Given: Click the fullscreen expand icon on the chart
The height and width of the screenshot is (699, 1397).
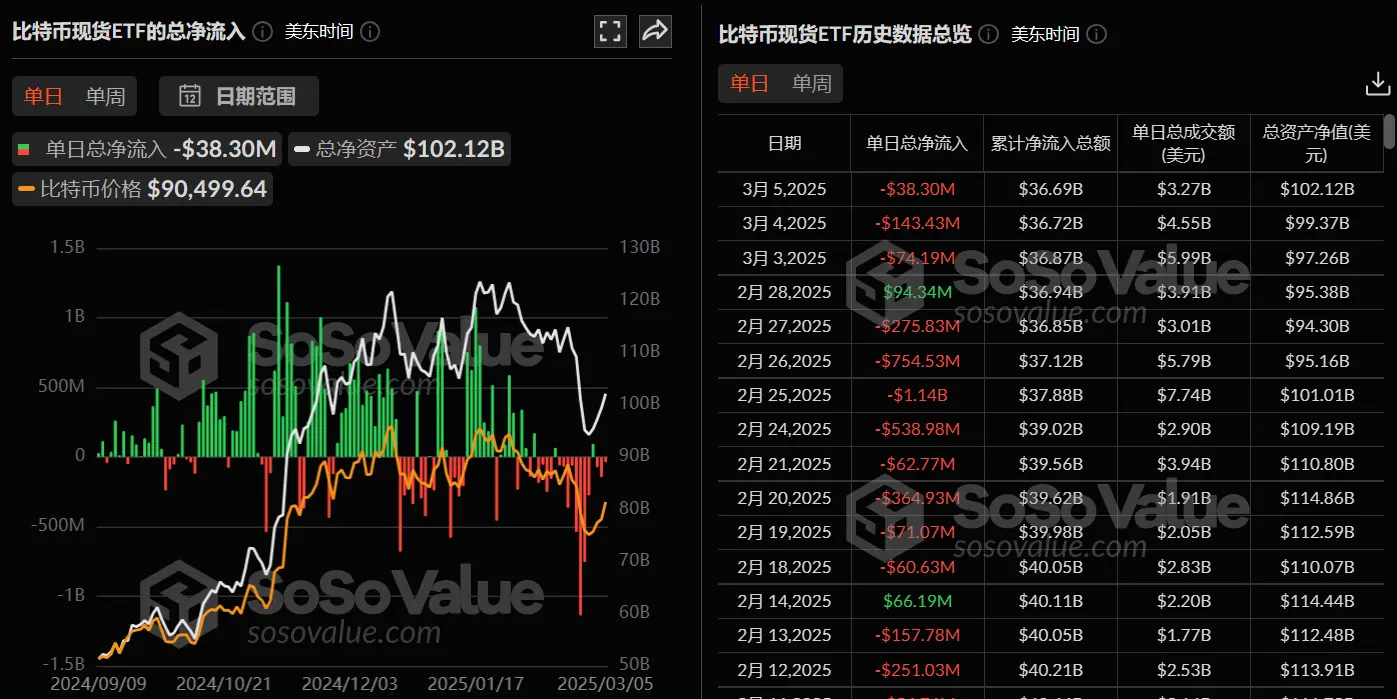Looking at the screenshot, I should click(610, 31).
